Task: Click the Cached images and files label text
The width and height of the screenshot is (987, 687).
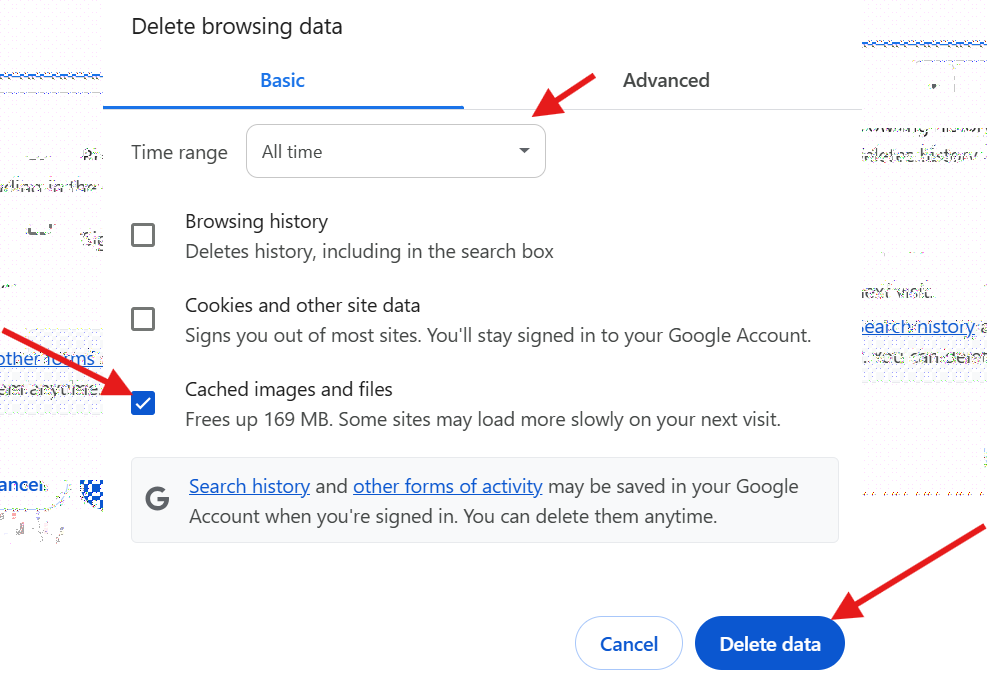Action: (289, 389)
